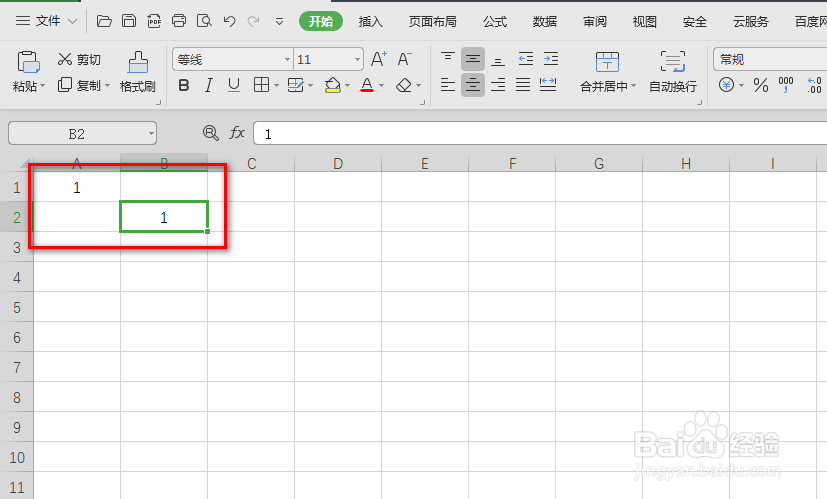
Task: Toggle horizontal center alignment
Action: (473, 84)
